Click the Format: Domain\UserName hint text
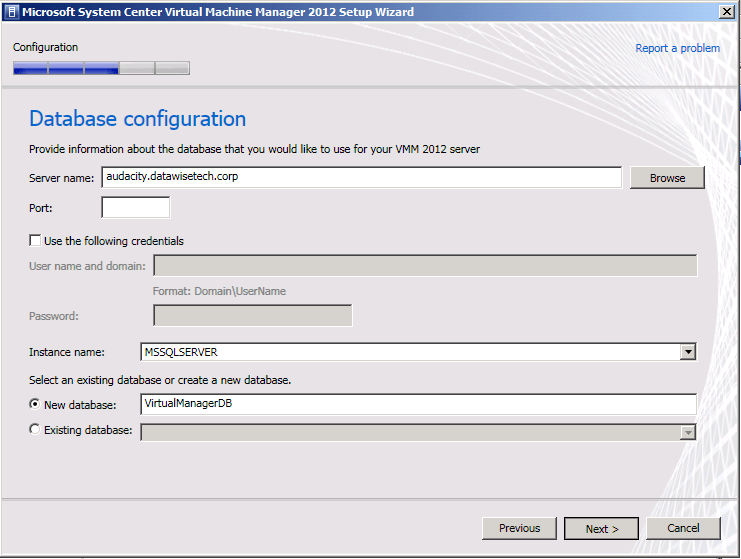Screen dimensions: 741x559 [x=219, y=291]
